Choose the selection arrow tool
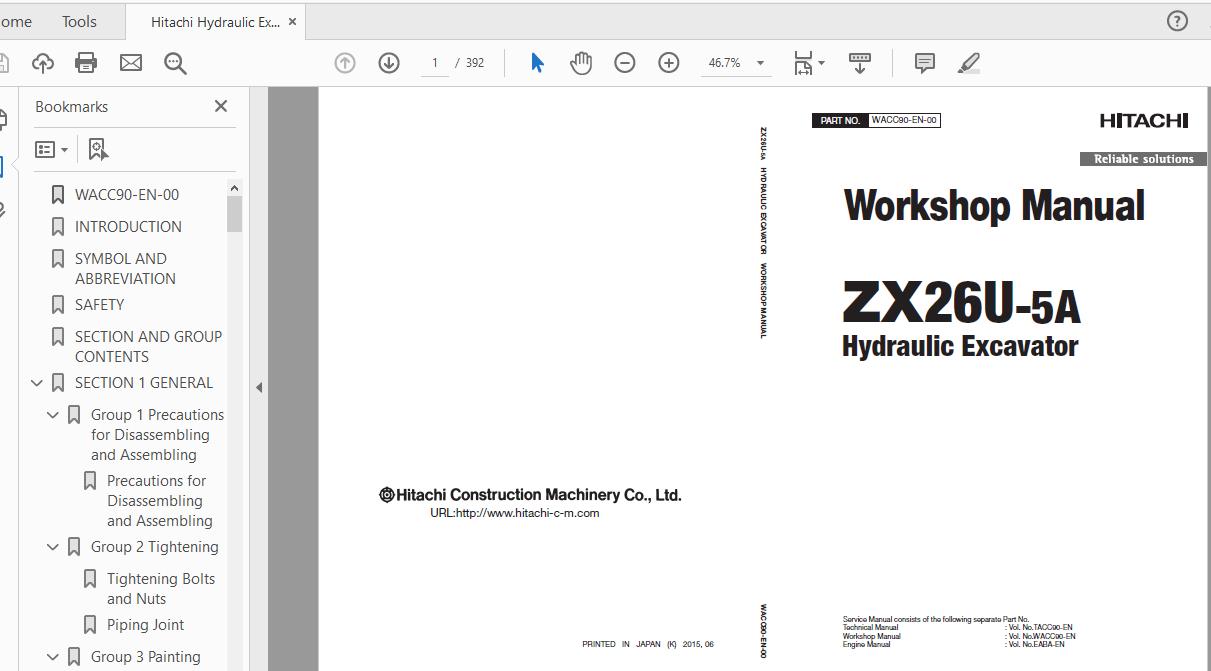The image size is (1211, 671). pos(537,63)
